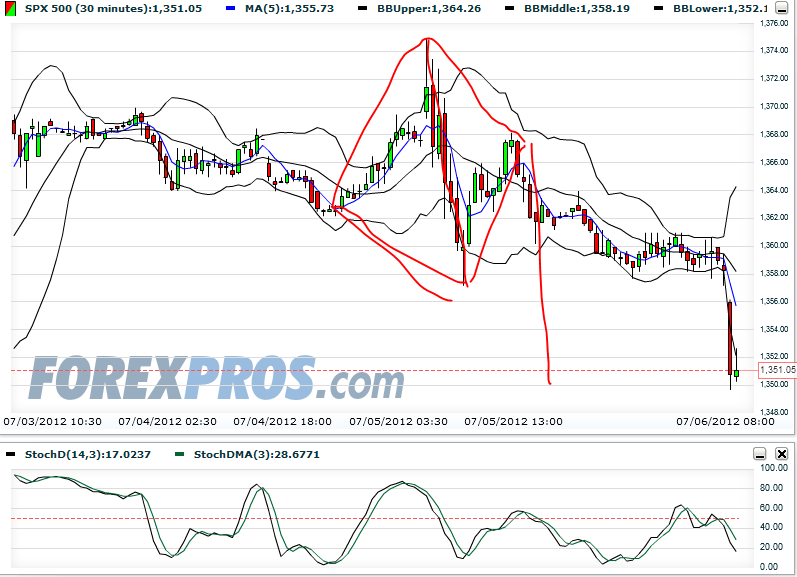Viewport: 797px width, 577px height.
Task: Click the 20.00 stochastic axis label
Action: click(x=771, y=546)
